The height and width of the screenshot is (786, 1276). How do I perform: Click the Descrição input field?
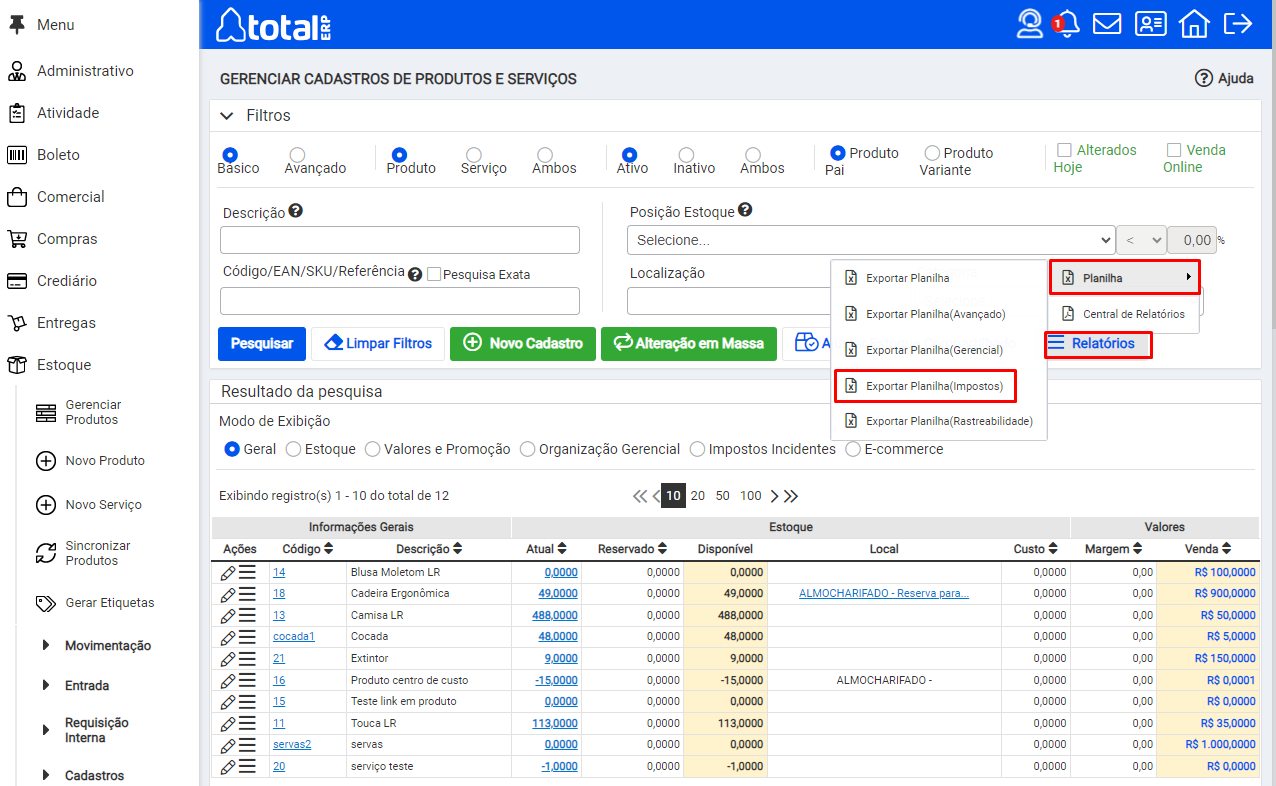pyautogui.click(x=400, y=240)
